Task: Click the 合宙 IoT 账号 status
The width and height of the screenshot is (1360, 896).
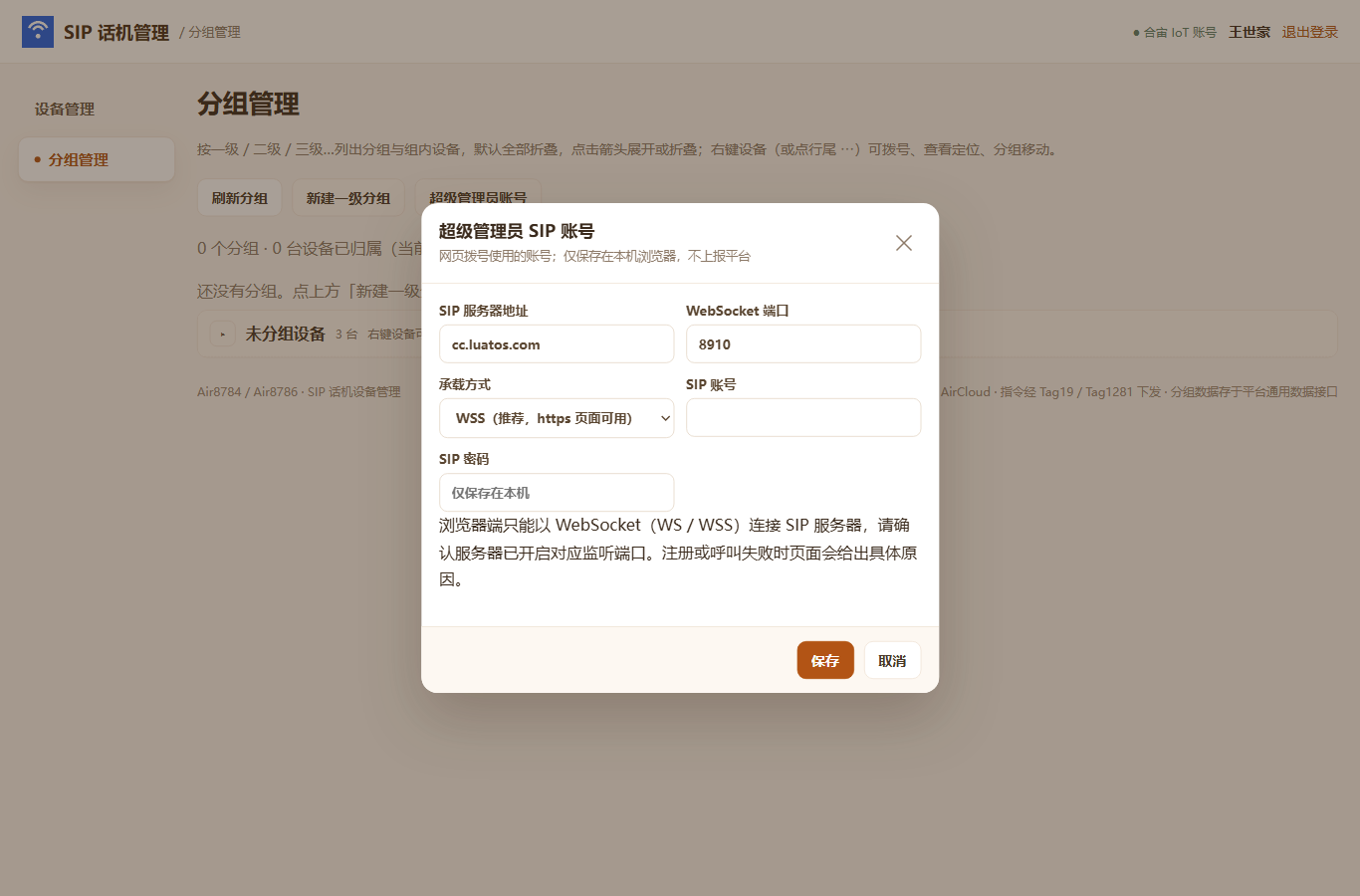Action: tap(1175, 32)
